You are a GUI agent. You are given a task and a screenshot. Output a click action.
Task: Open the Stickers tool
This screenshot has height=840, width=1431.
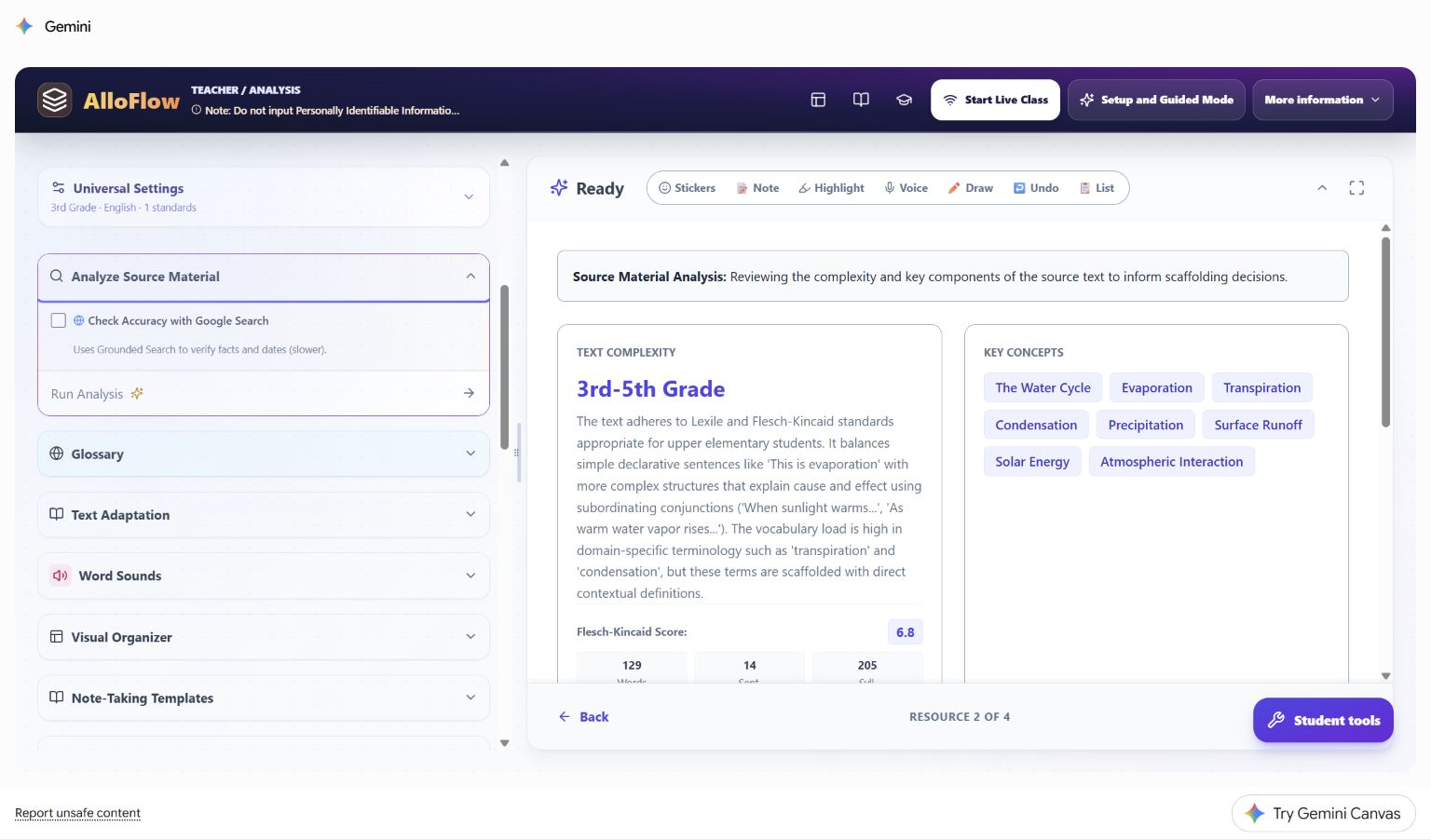688,188
